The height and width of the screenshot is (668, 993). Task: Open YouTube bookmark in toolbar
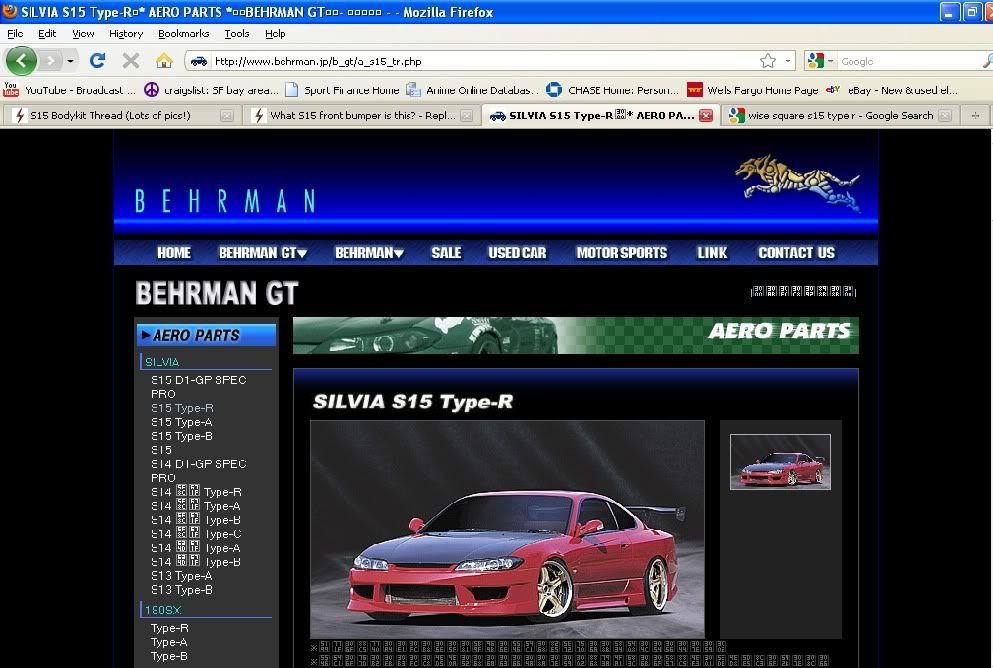pos(70,90)
